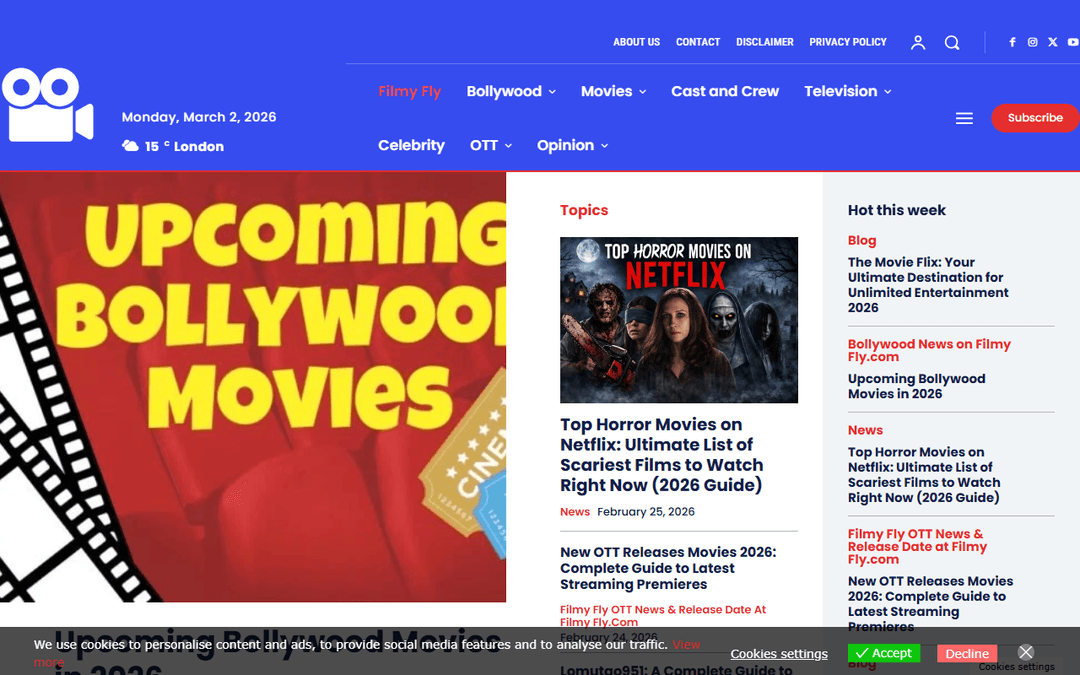This screenshot has width=1080, height=675.
Task: Click View more link in cookie notice
Action: coord(686,645)
